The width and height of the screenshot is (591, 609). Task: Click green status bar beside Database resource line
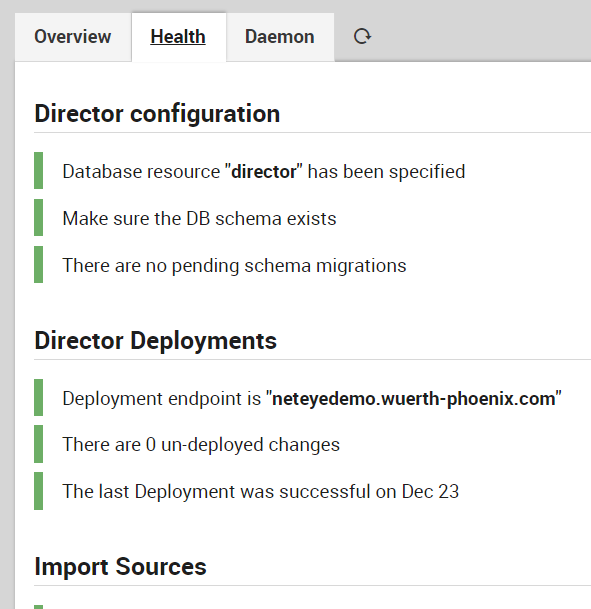(x=38, y=171)
